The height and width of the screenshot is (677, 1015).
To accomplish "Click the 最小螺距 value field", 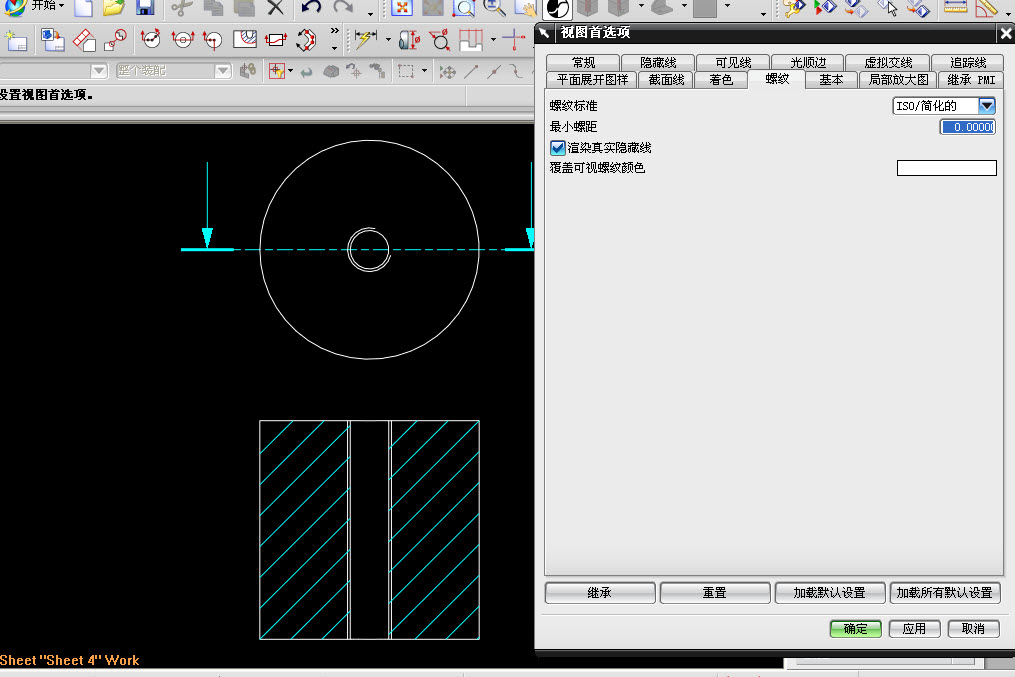I will [967, 127].
